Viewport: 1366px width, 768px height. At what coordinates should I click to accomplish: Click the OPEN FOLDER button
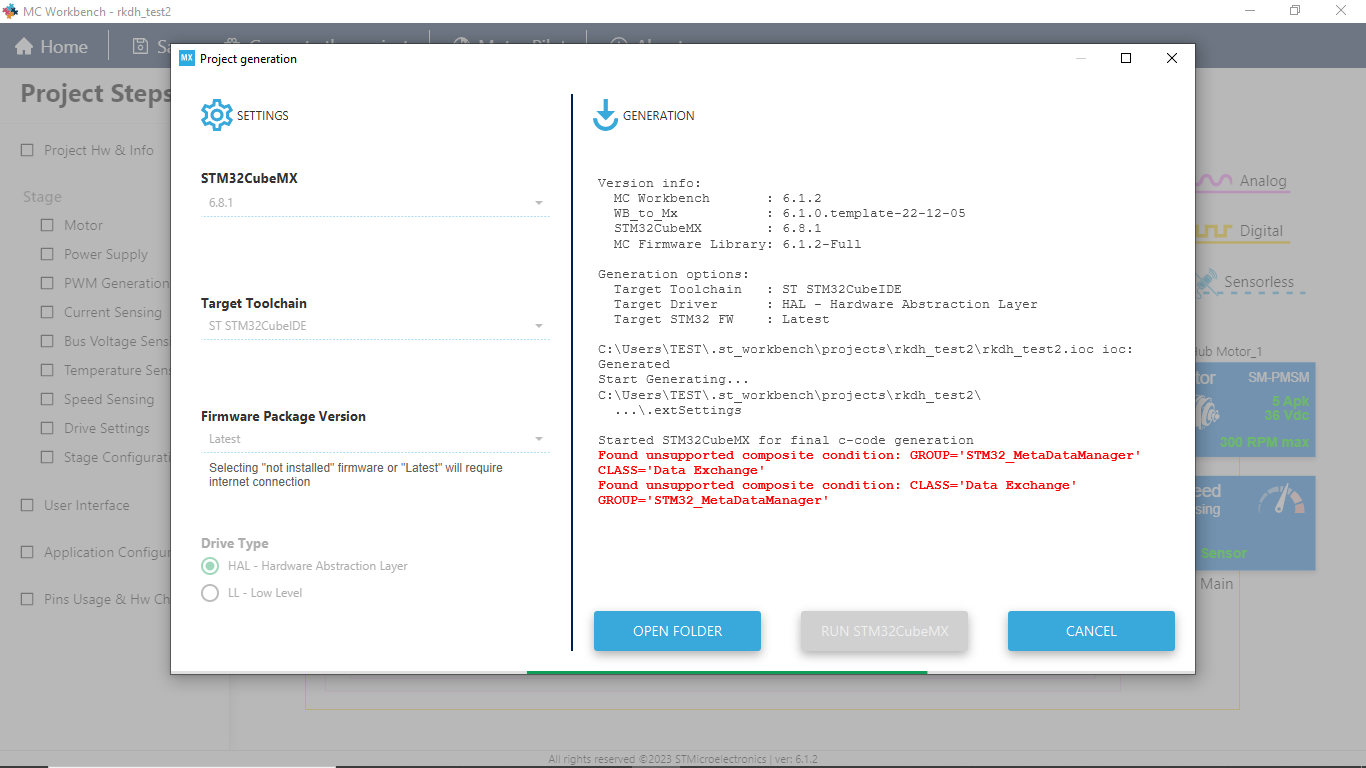click(677, 631)
